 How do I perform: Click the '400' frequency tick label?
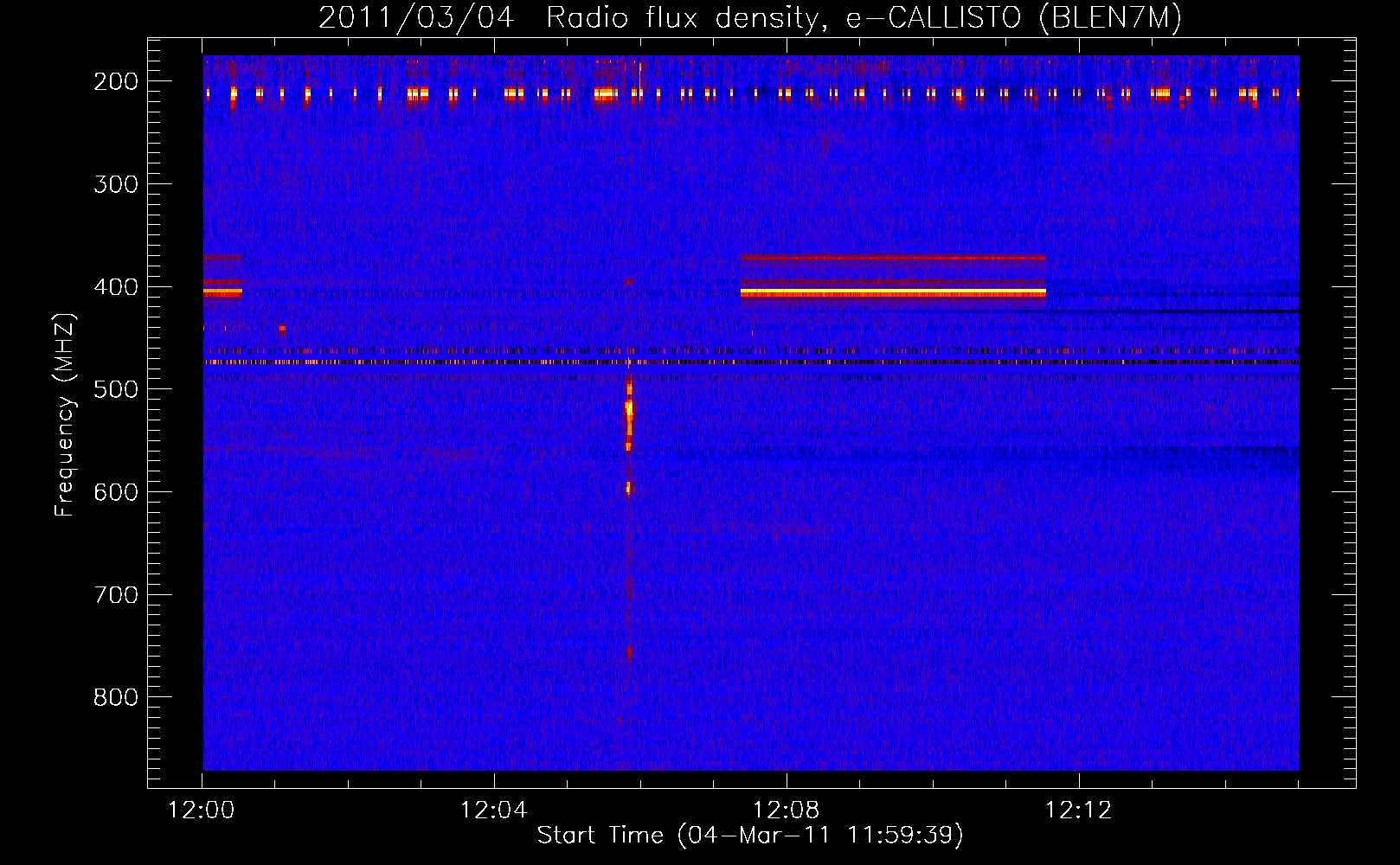(116, 287)
